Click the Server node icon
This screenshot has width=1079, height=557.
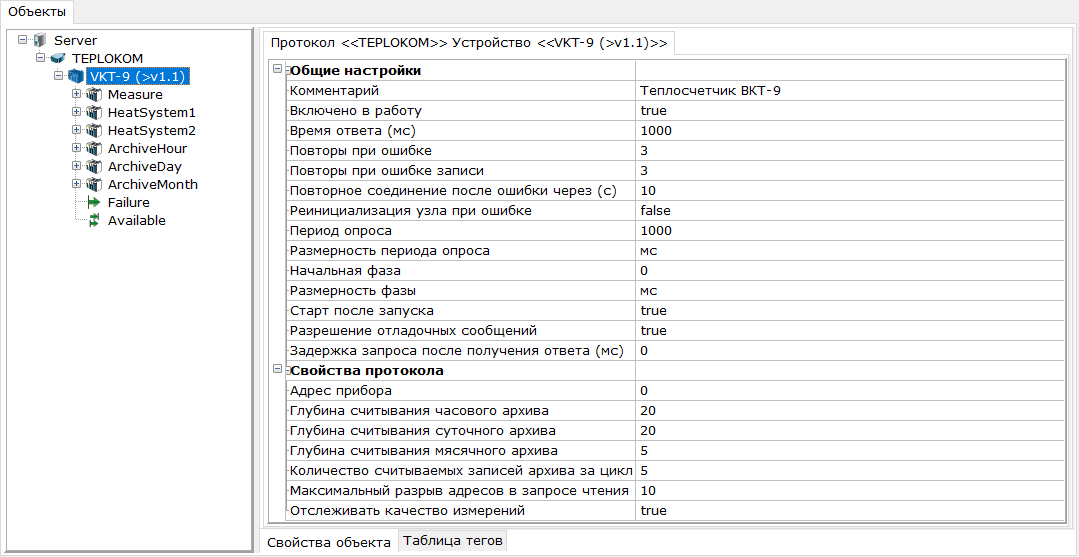pyautogui.click(x=41, y=41)
